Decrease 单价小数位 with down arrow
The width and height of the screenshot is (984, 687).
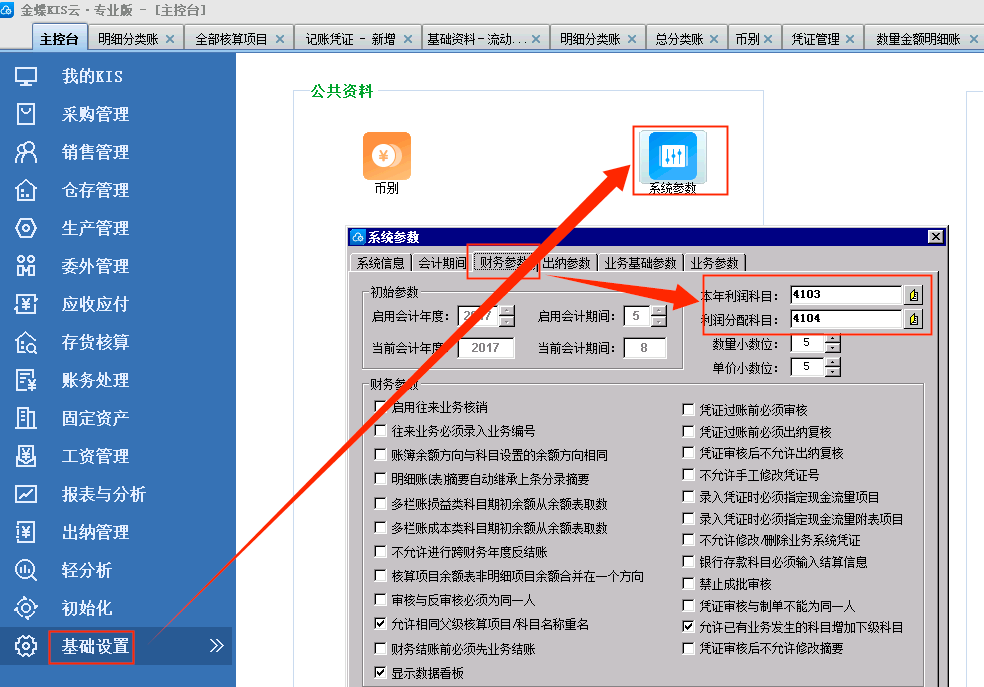tap(832, 371)
